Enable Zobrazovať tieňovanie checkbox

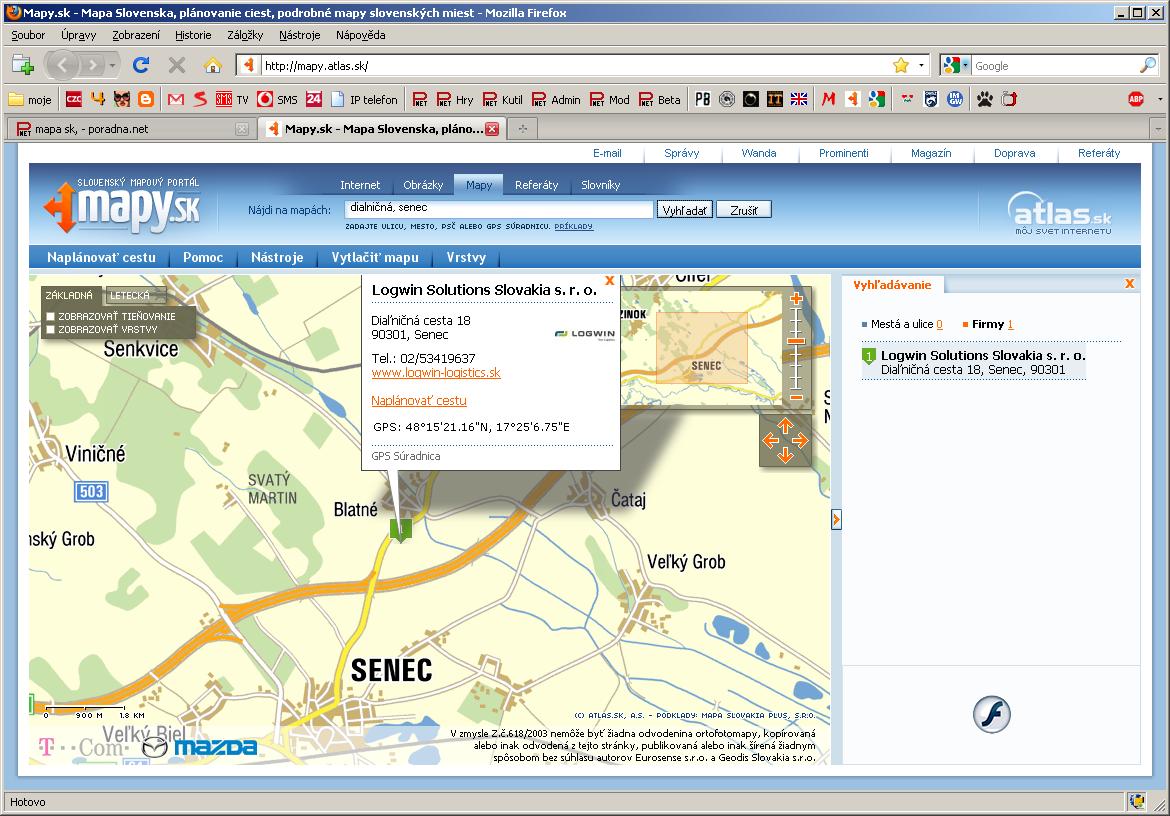(50, 317)
